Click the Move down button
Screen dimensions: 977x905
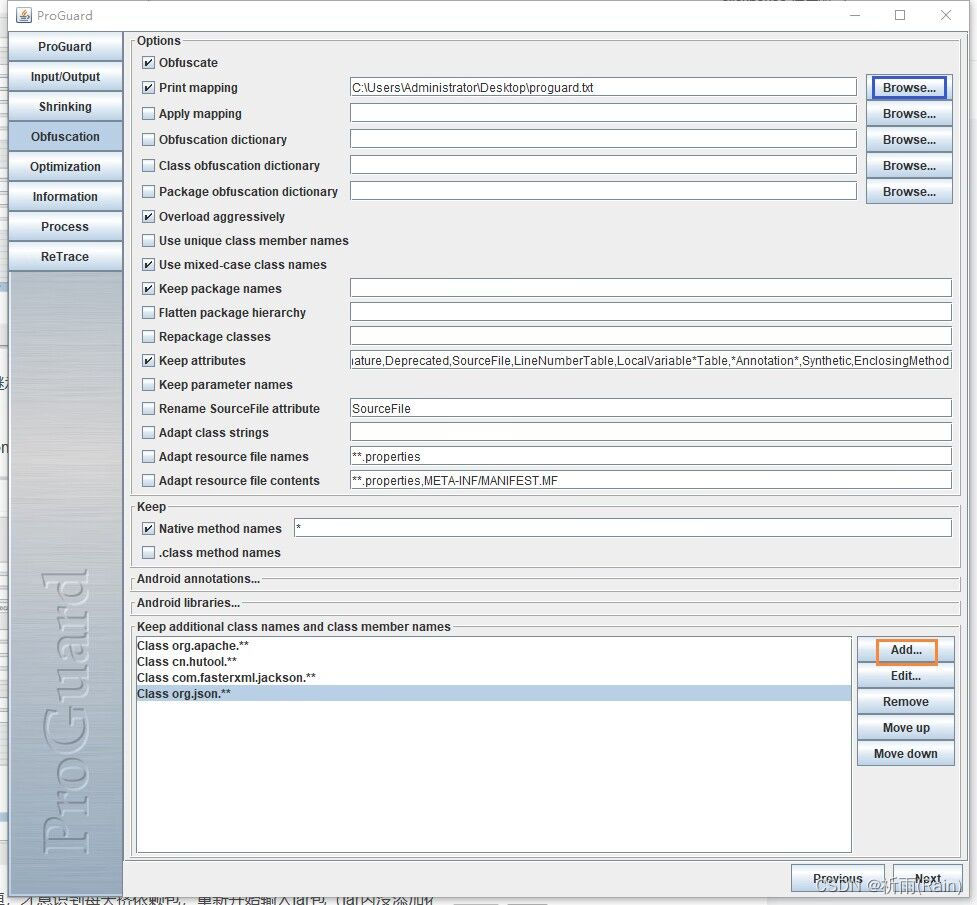[x=906, y=754]
